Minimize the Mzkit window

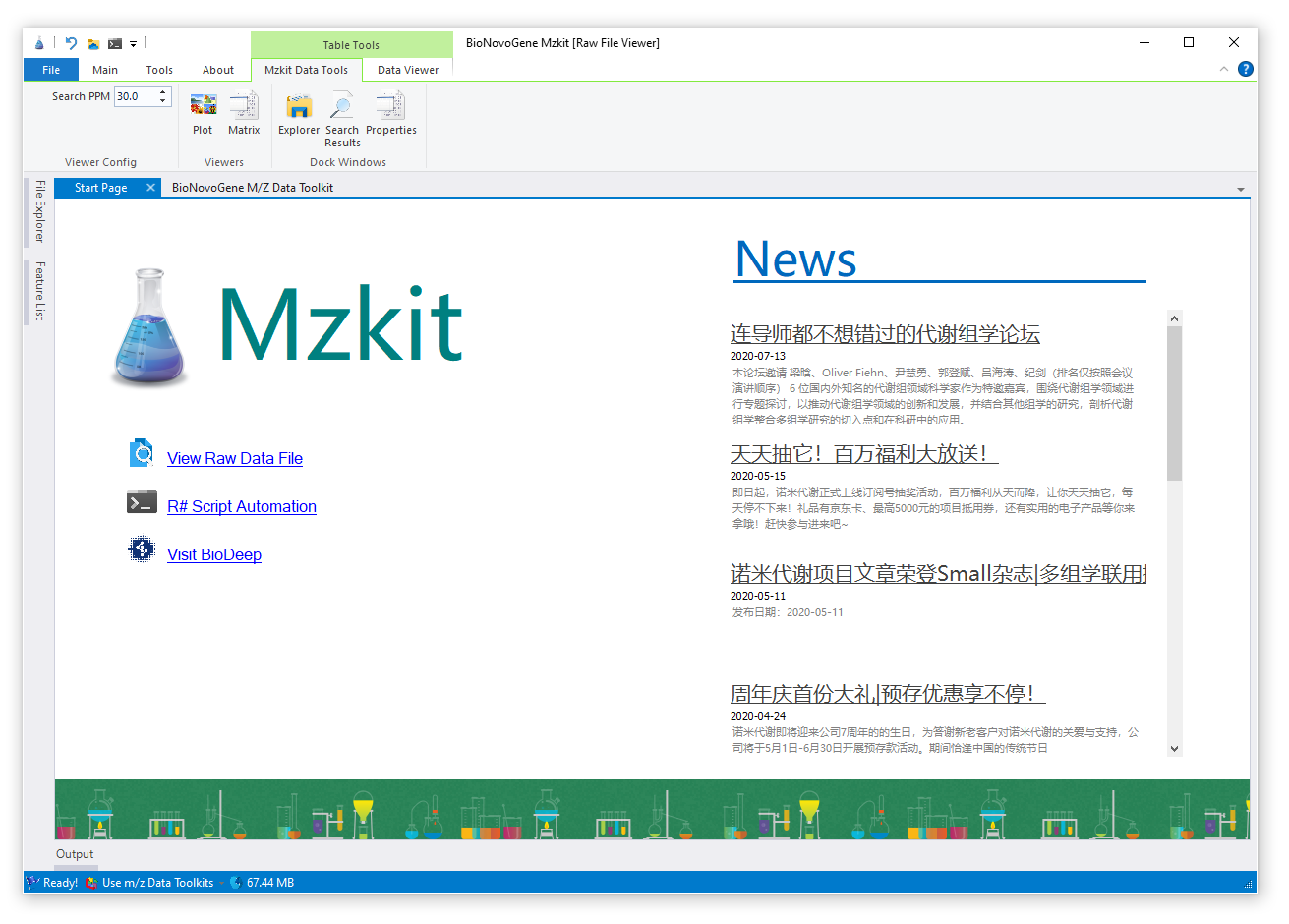coord(1145,42)
